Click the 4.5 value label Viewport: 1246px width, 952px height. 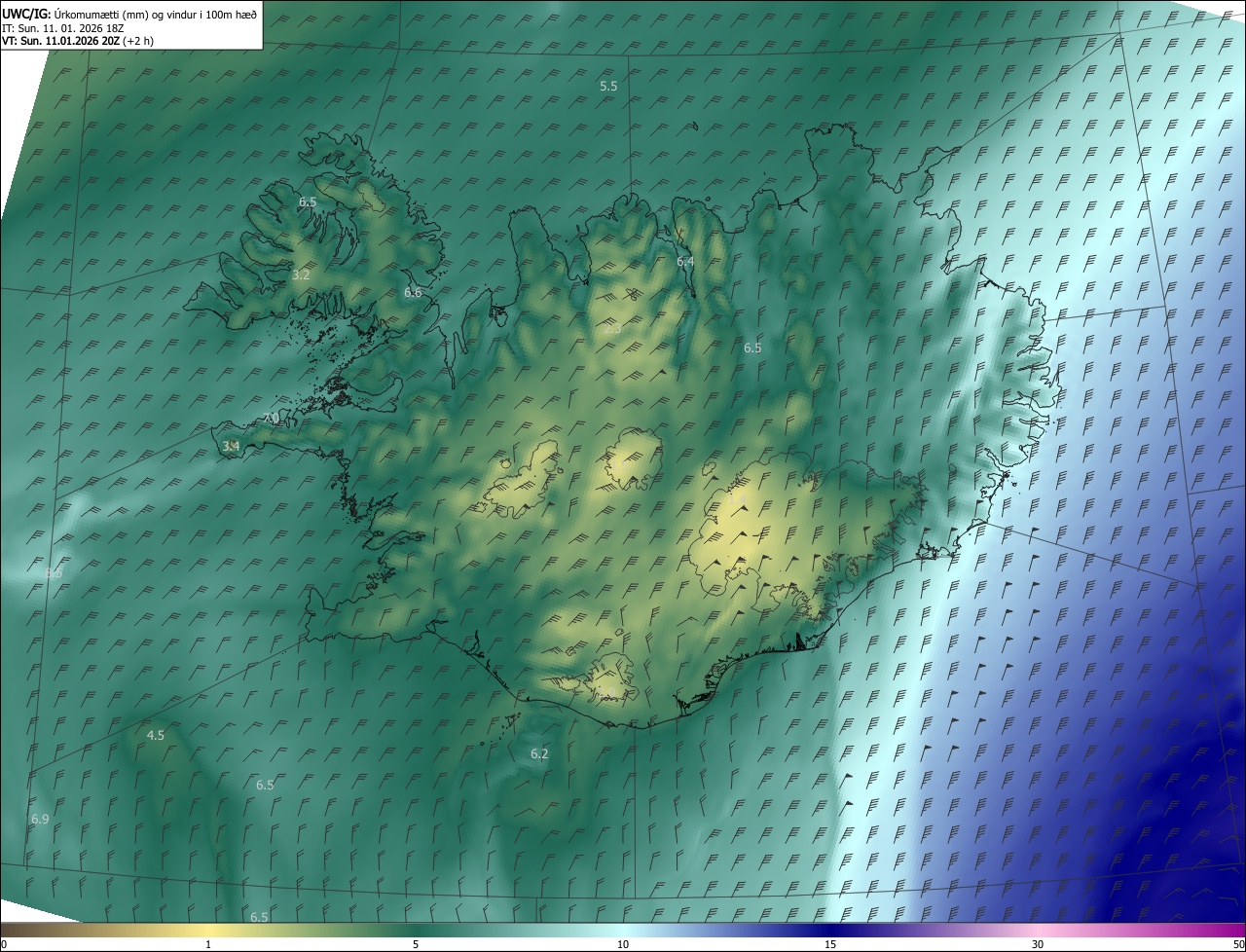155,736
